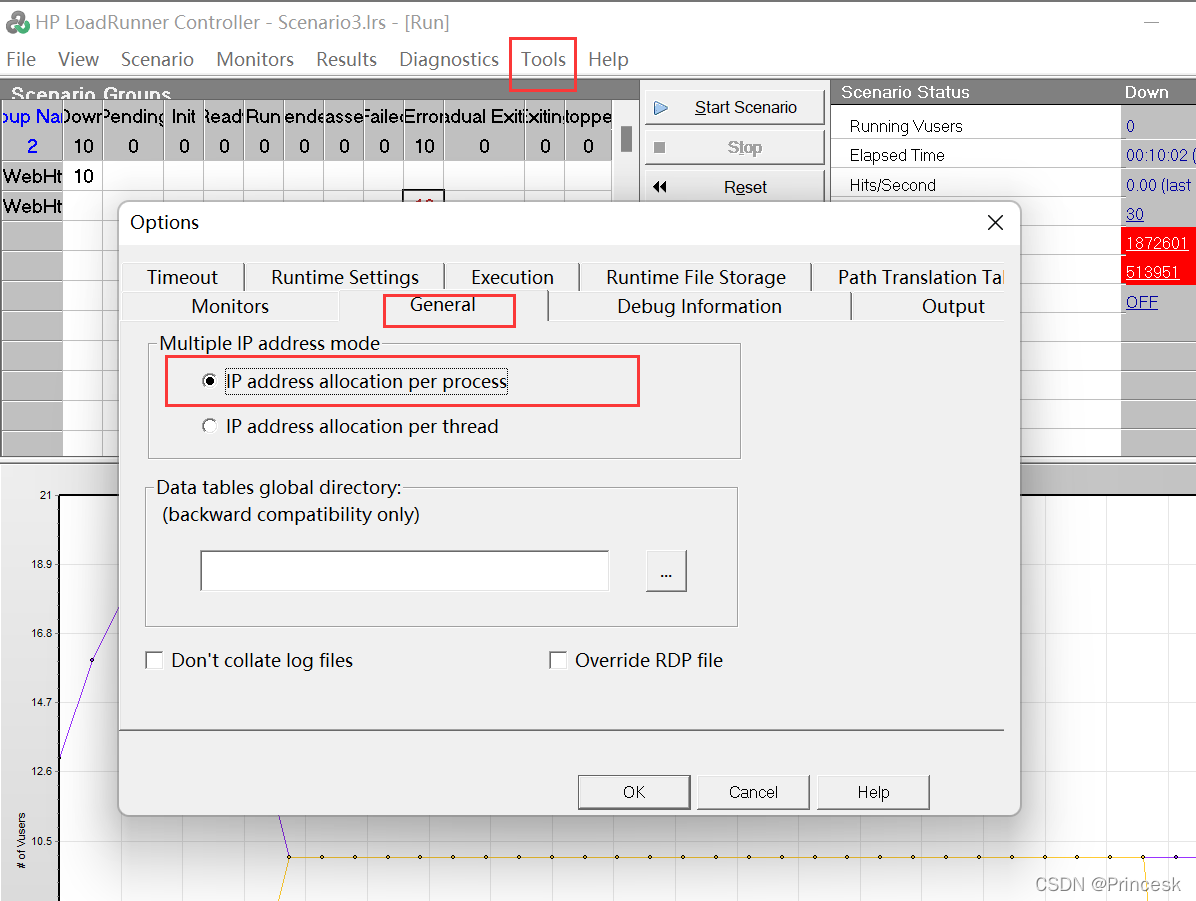Switch to the Timeout tab
This screenshot has width=1196, height=901.
[x=182, y=277]
